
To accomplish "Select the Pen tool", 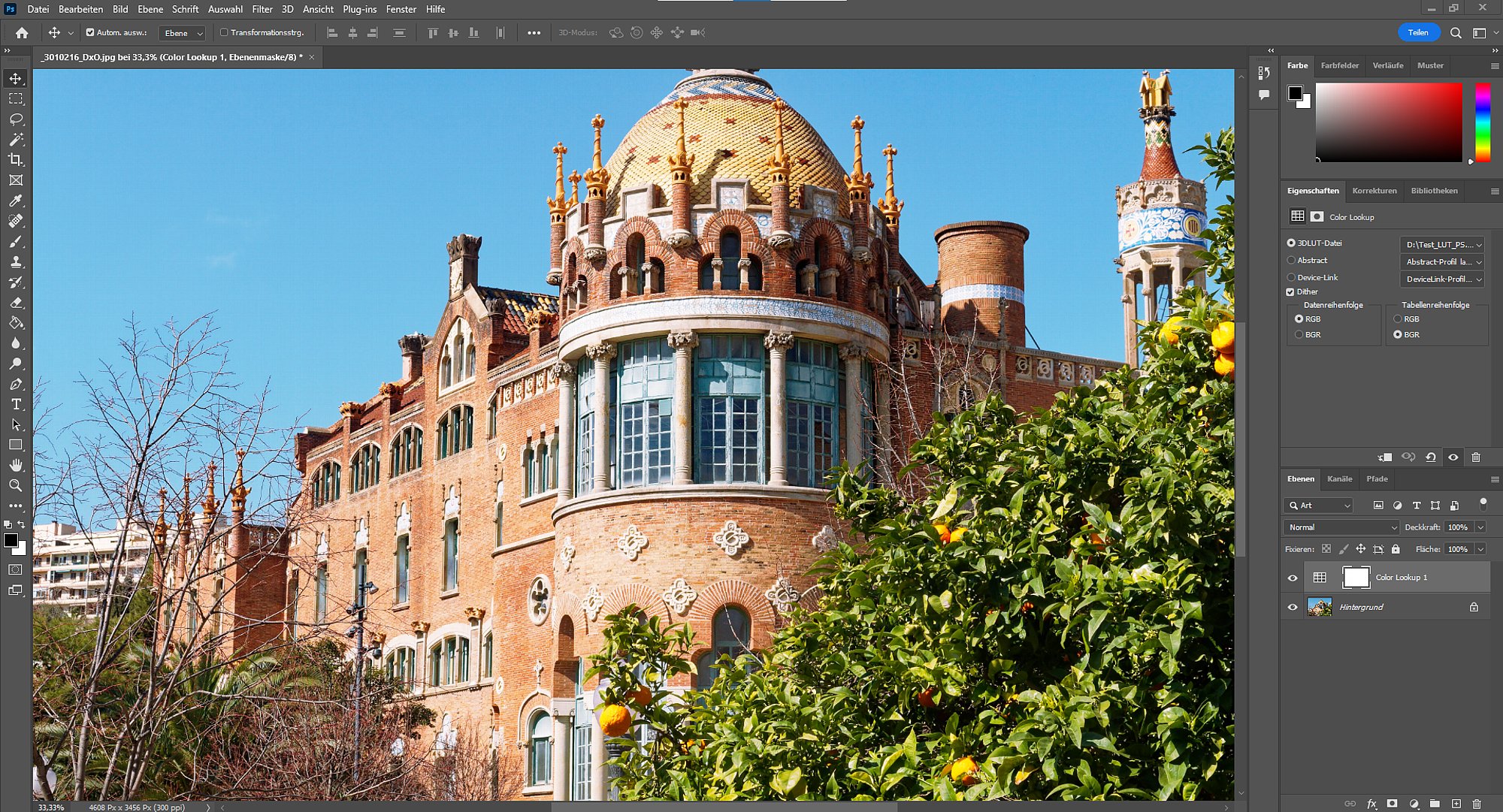I will 16,384.
